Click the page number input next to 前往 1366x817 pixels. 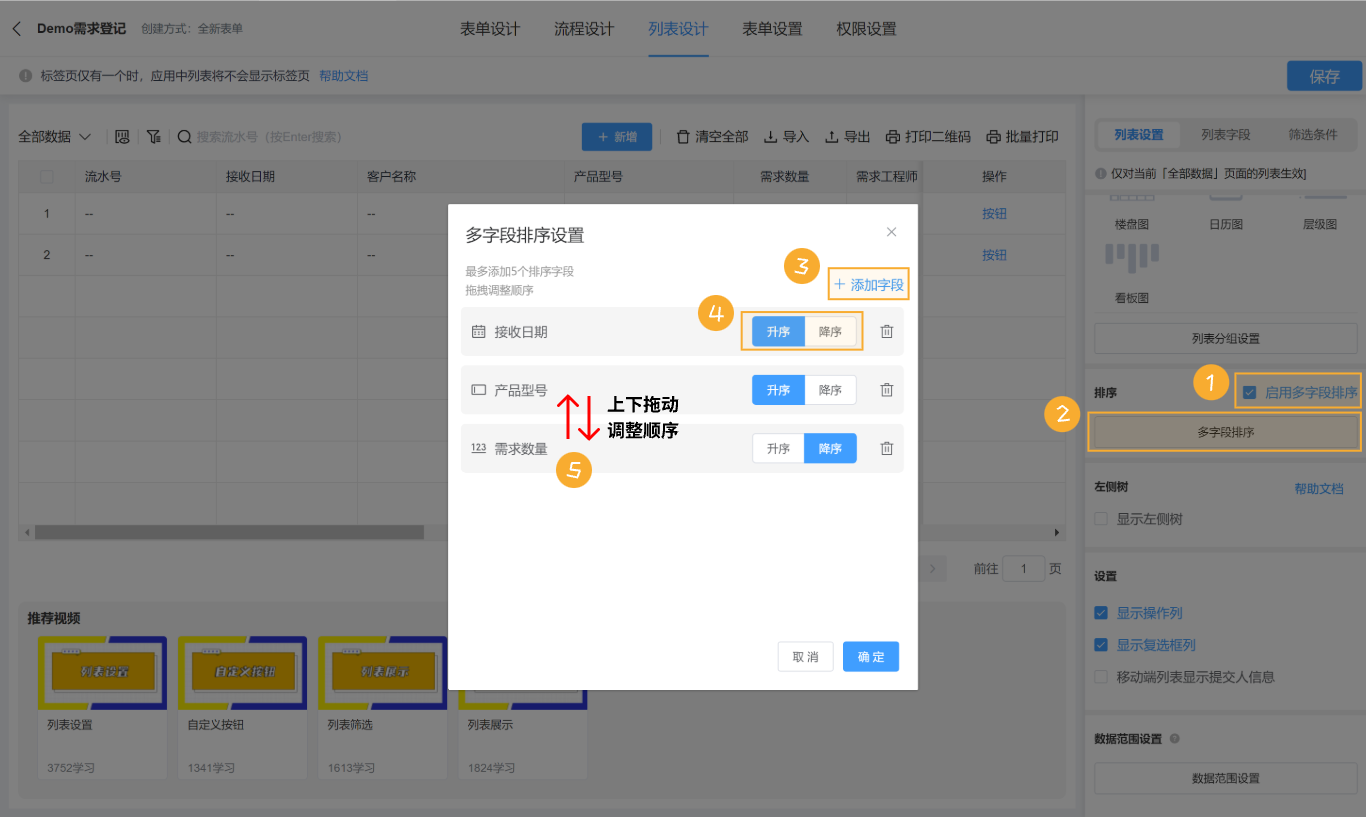tap(1024, 568)
